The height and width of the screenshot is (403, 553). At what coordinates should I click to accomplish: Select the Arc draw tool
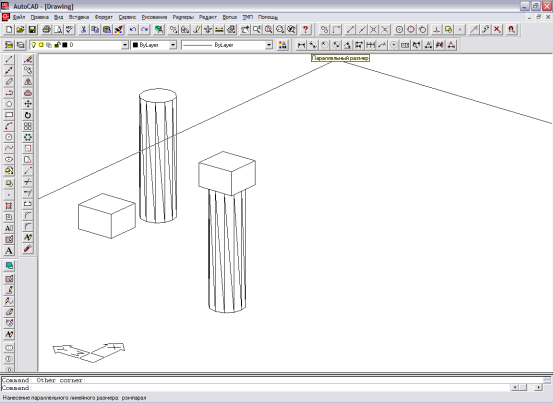9,126
